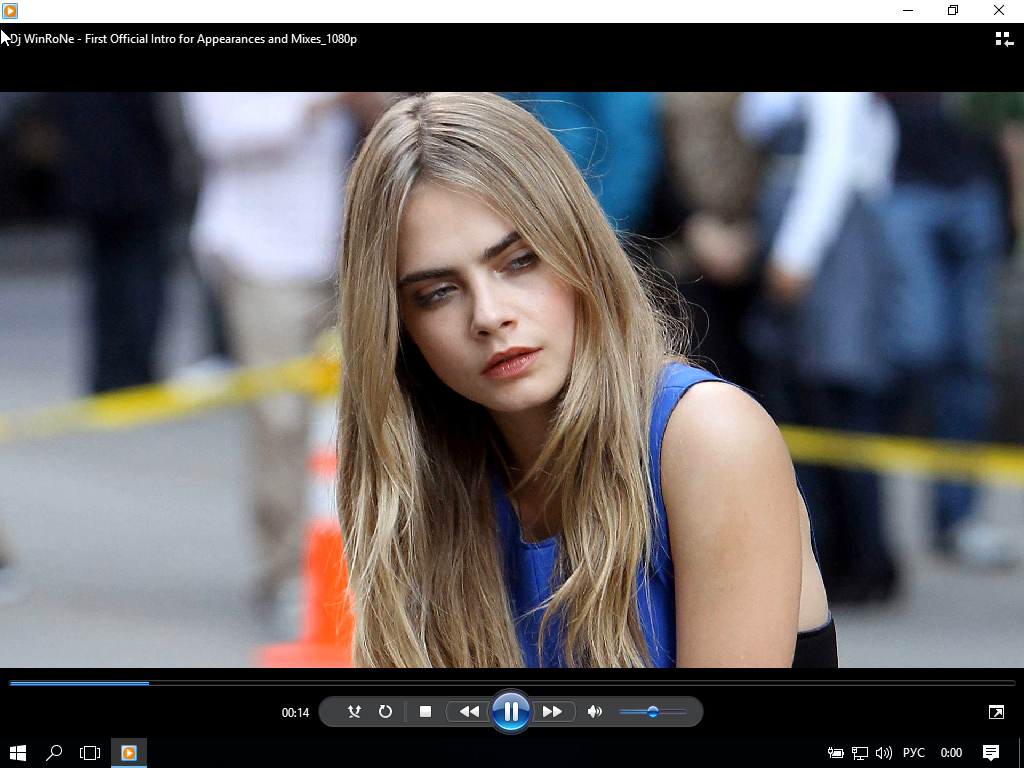
Task: Adjust the volume slider
Action: [x=652, y=712]
